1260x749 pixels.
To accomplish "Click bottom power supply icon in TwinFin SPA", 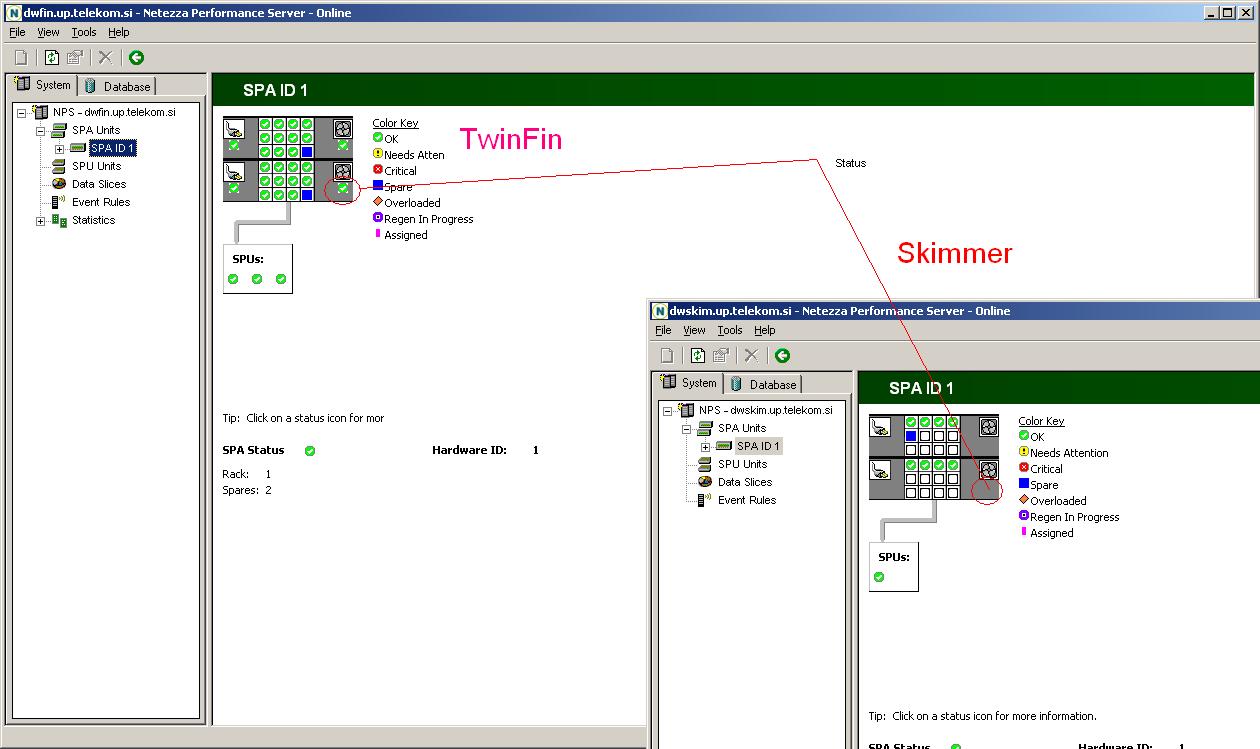I will point(233,171).
